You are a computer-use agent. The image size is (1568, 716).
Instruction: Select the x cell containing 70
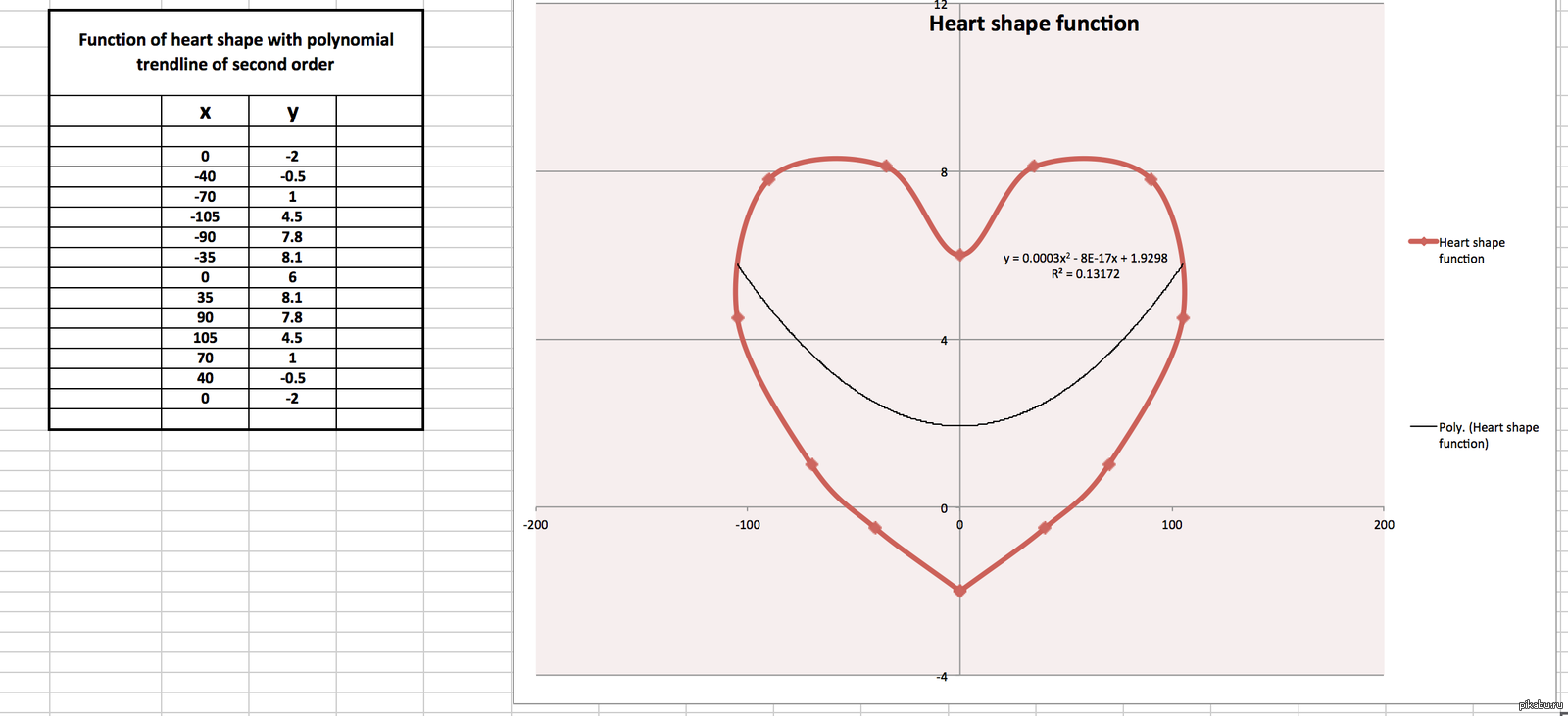click(x=205, y=358)
